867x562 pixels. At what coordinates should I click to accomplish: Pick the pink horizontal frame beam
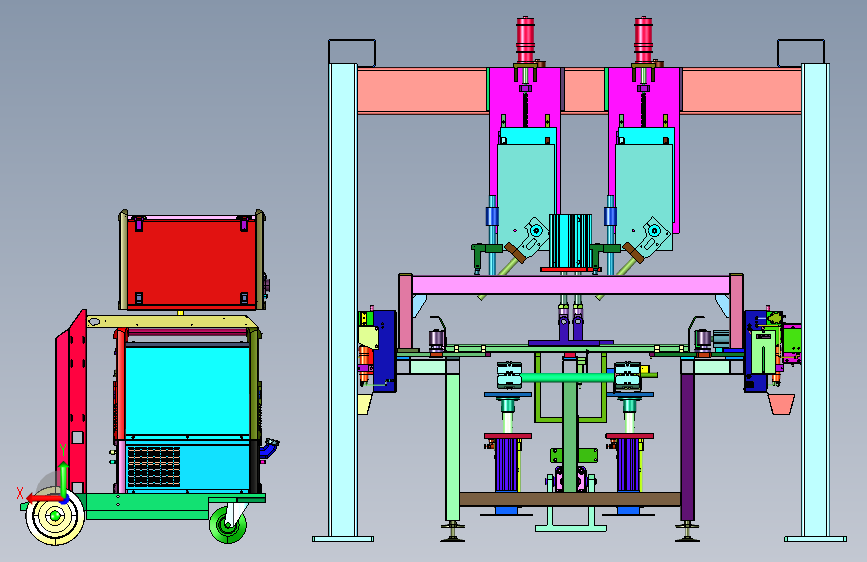[571, 285]
